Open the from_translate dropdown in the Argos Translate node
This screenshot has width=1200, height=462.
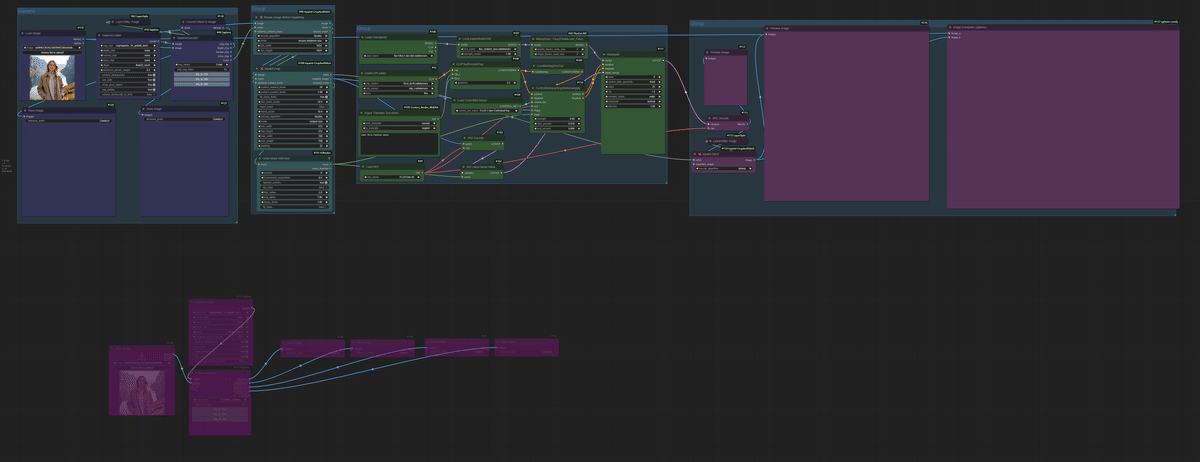click(x=398, y=123)
